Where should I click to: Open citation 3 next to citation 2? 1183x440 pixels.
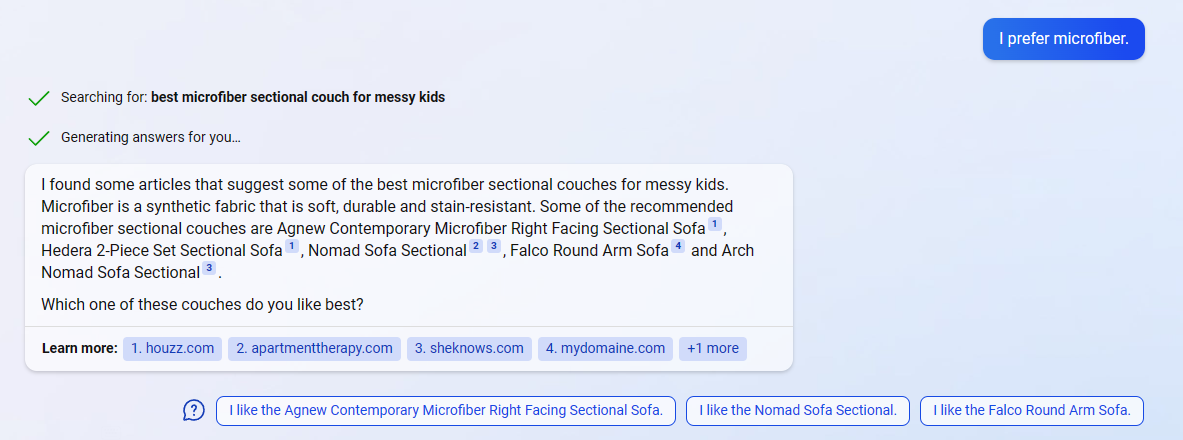(493, 246)
